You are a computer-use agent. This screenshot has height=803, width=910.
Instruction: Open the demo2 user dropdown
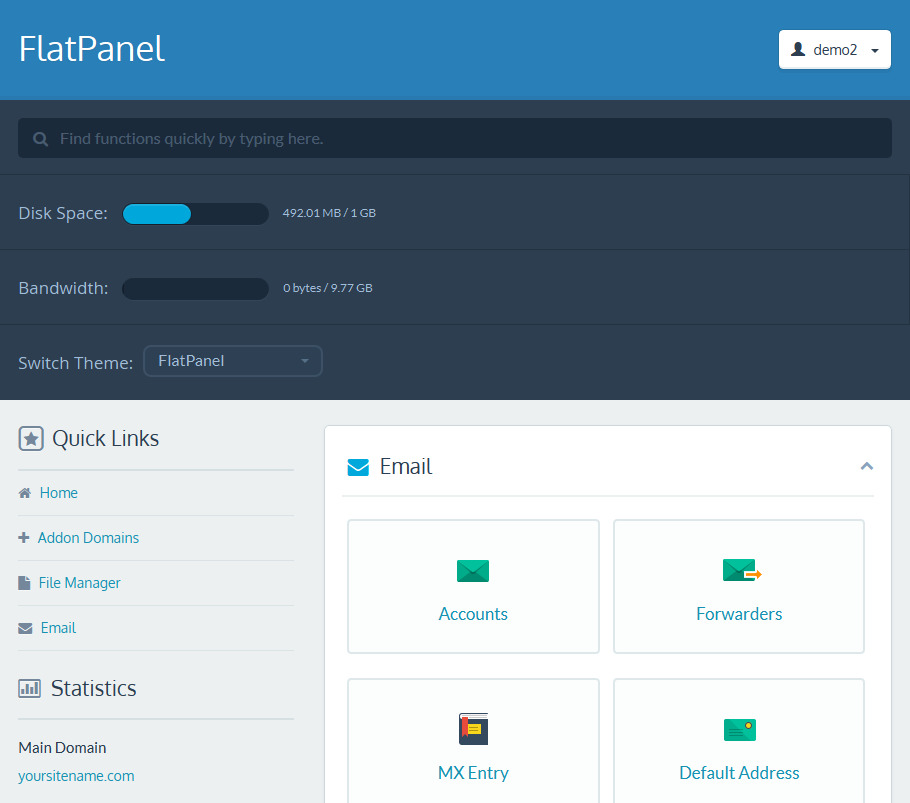click(x=835, y=49)
